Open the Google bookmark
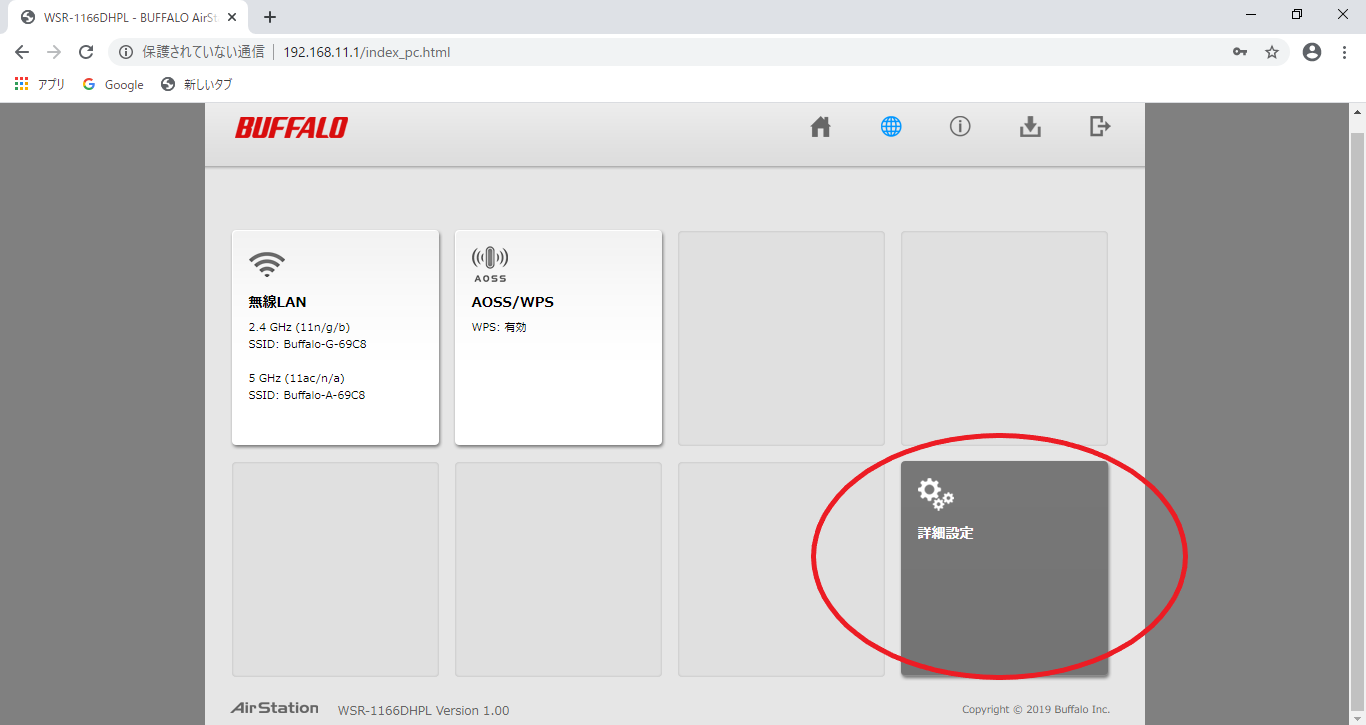The height and width of the screenshot is (725, 1366). 113,85
